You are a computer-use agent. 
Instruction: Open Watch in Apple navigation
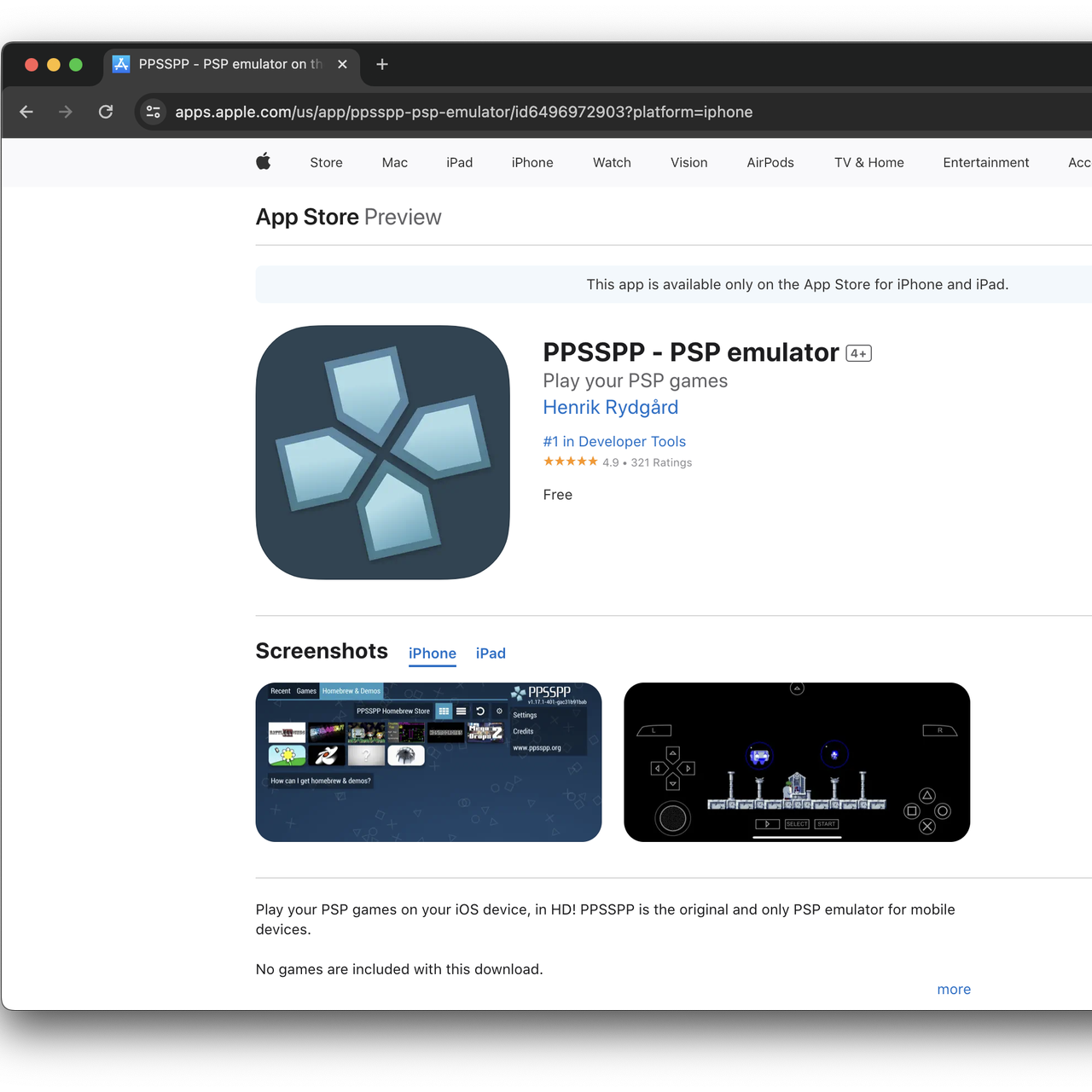[x=612, y=162]
